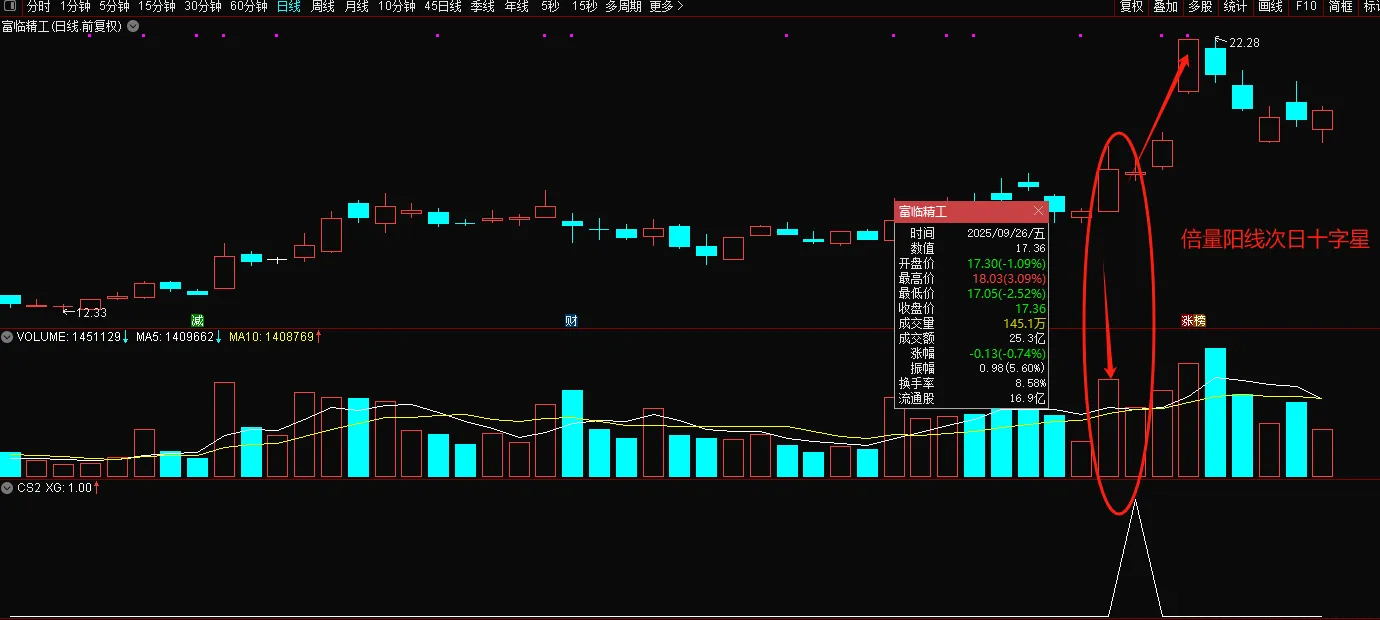Image resolution: width=1380 pixels, height=620 pixels.
Task: Click the 流通股 16.9亿 value
Action: 1025,398
